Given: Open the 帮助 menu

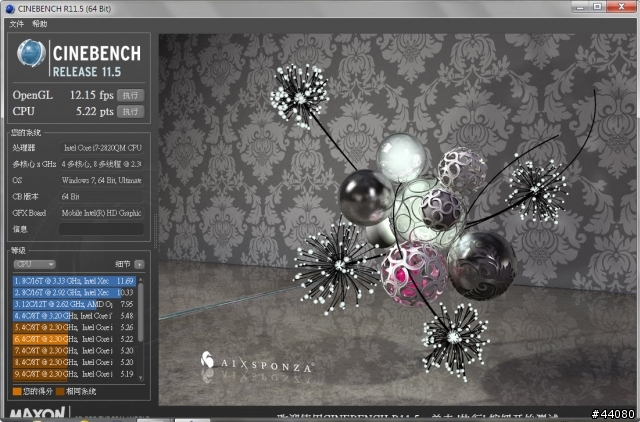Looking at the screenshot, I should click(x=40, y=24).
